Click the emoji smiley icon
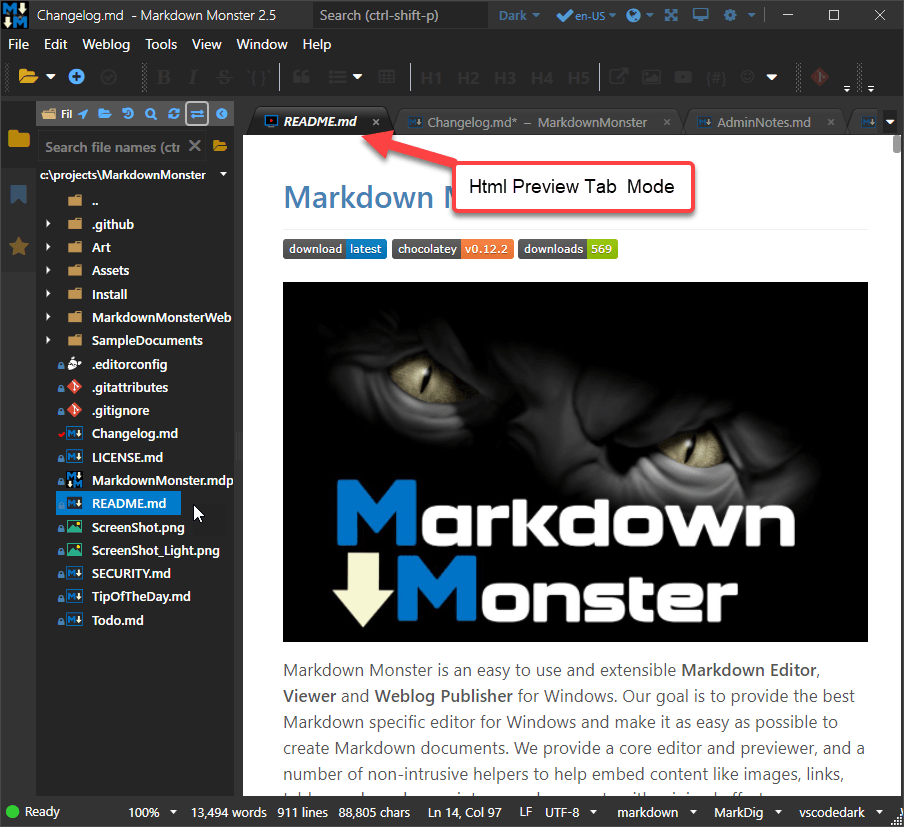 point(747,77)
